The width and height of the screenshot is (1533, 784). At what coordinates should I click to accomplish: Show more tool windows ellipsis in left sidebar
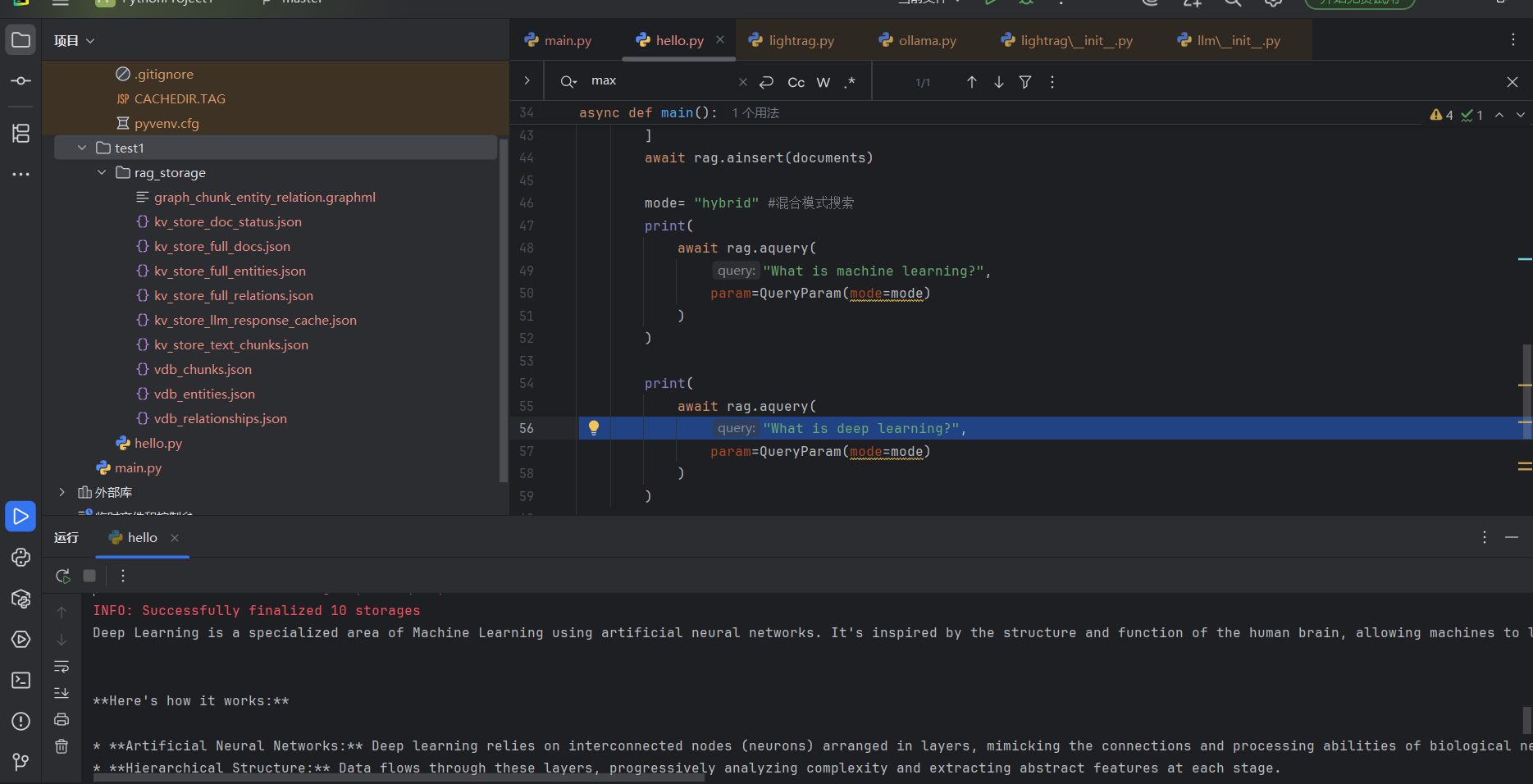21,174
